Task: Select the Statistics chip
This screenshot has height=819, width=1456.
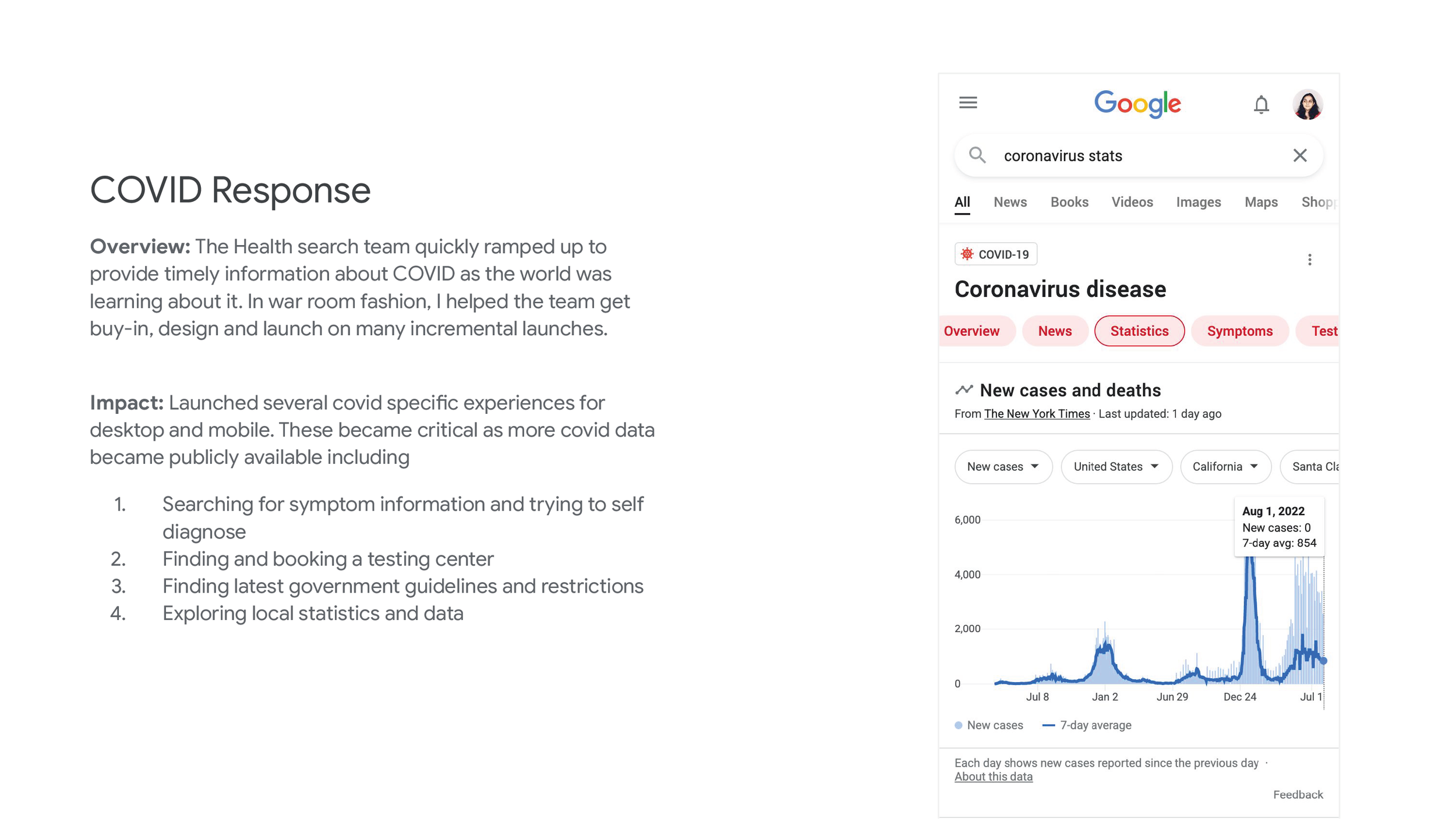Action: click(x=1139, y=331)
